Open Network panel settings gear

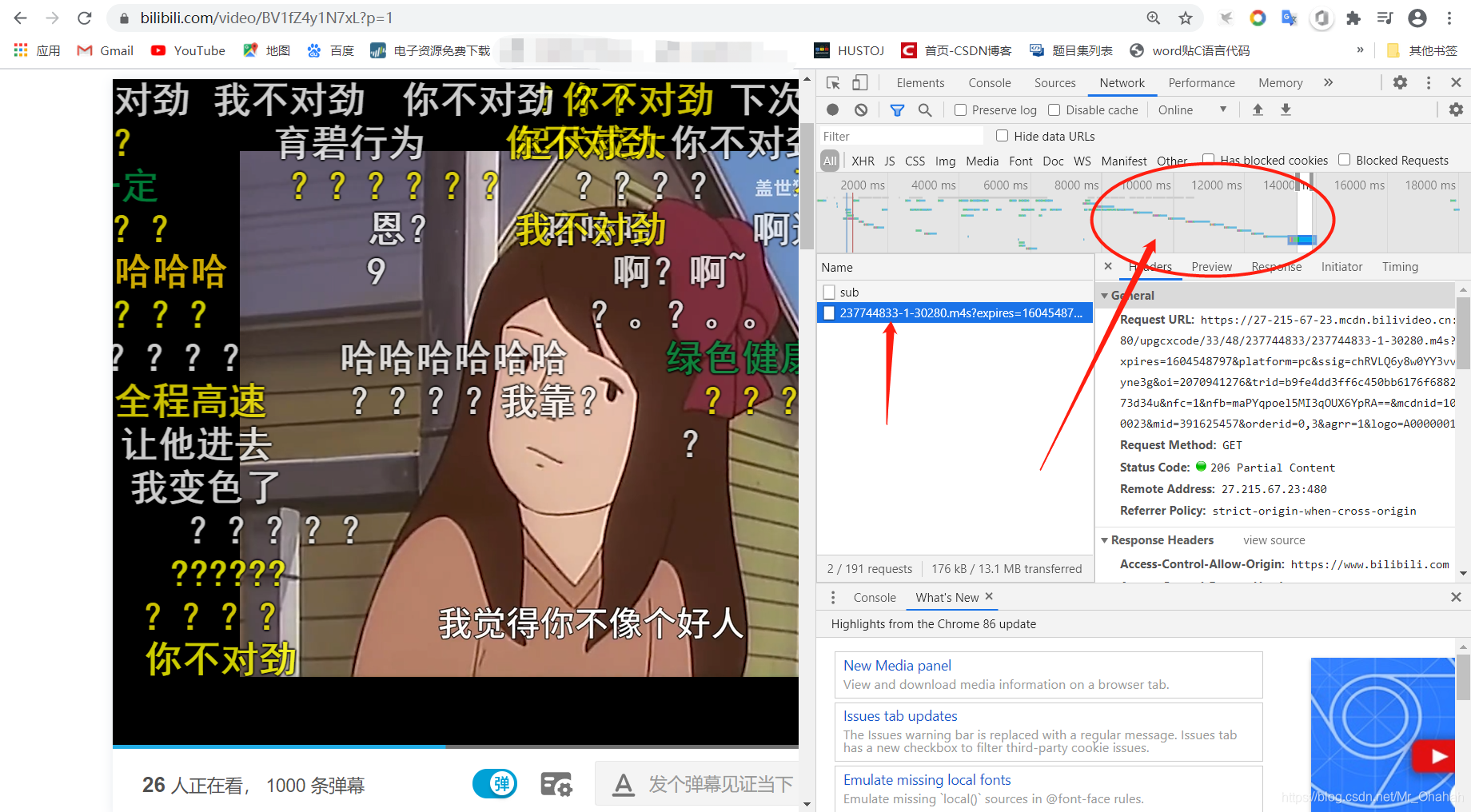pyautogui.click(x=1456, y=109)
